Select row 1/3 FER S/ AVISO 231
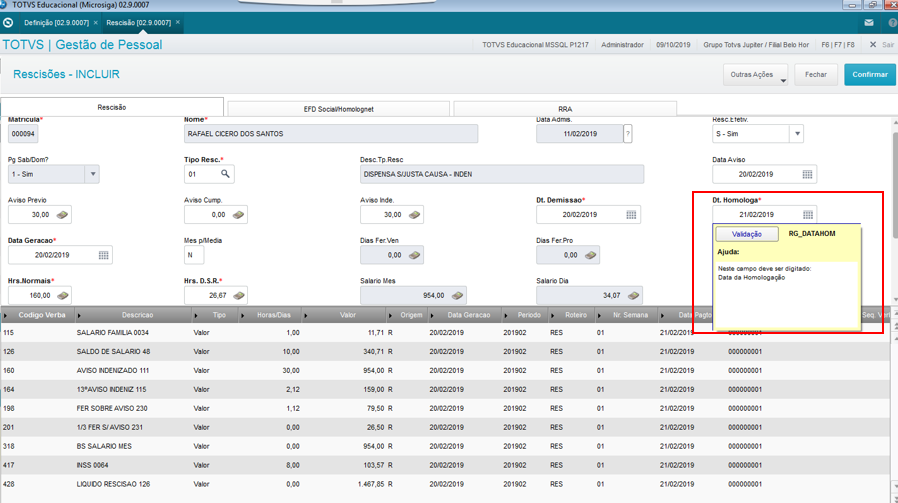 [x=446, y=427]
